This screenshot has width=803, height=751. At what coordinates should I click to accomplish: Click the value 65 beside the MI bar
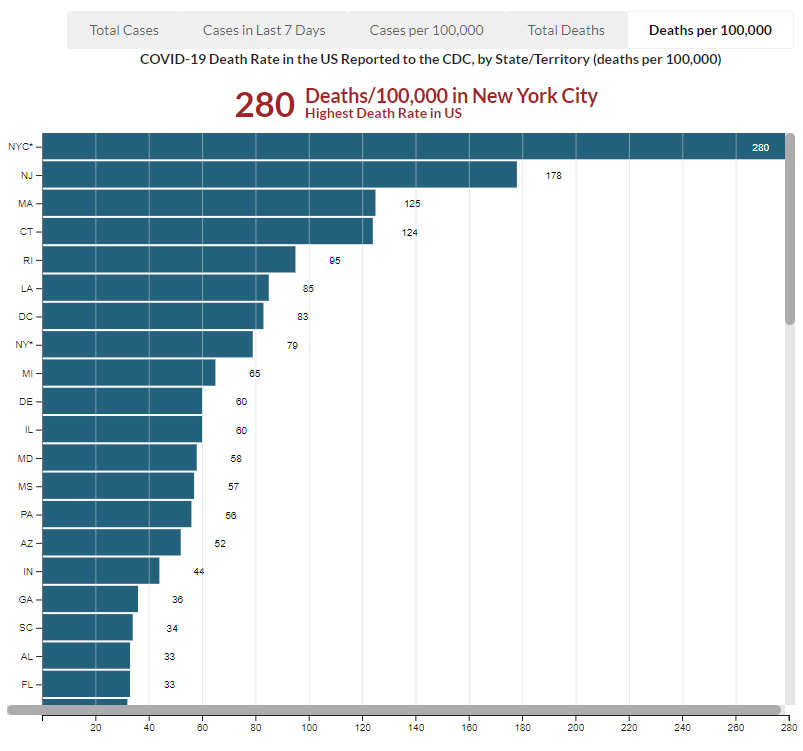[255, 374]
